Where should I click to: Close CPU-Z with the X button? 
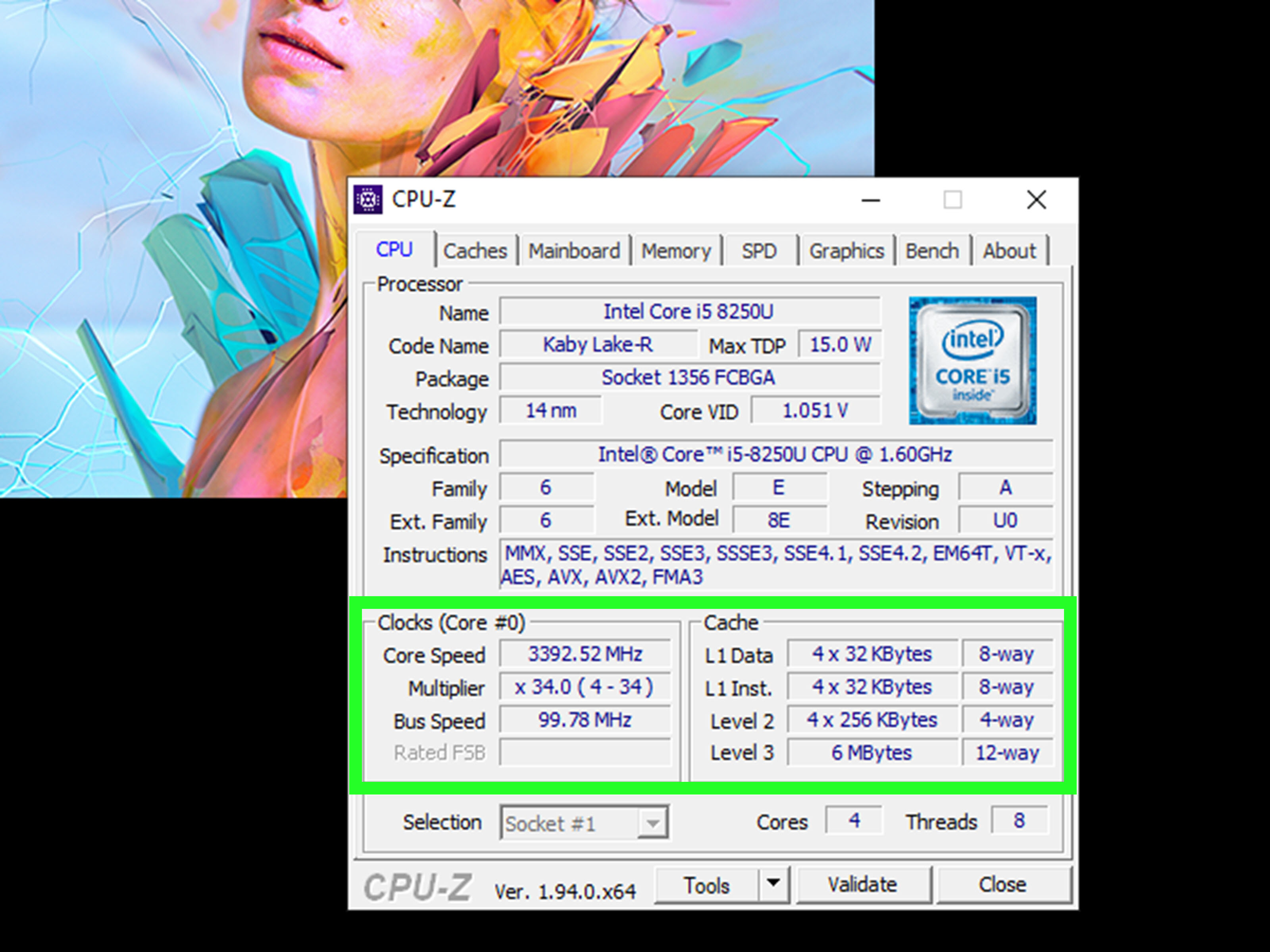pos(1036,200)
